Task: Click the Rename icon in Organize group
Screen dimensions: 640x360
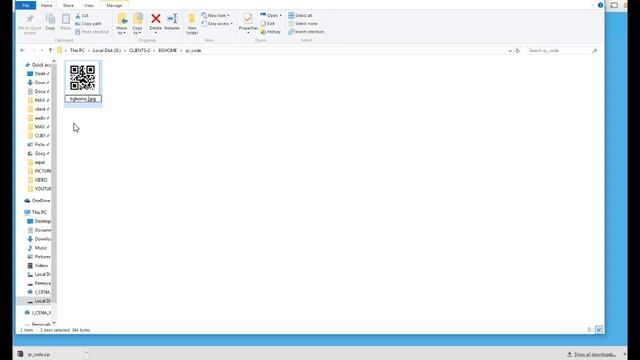Action: pyautogui.click(x=172, y=22)
